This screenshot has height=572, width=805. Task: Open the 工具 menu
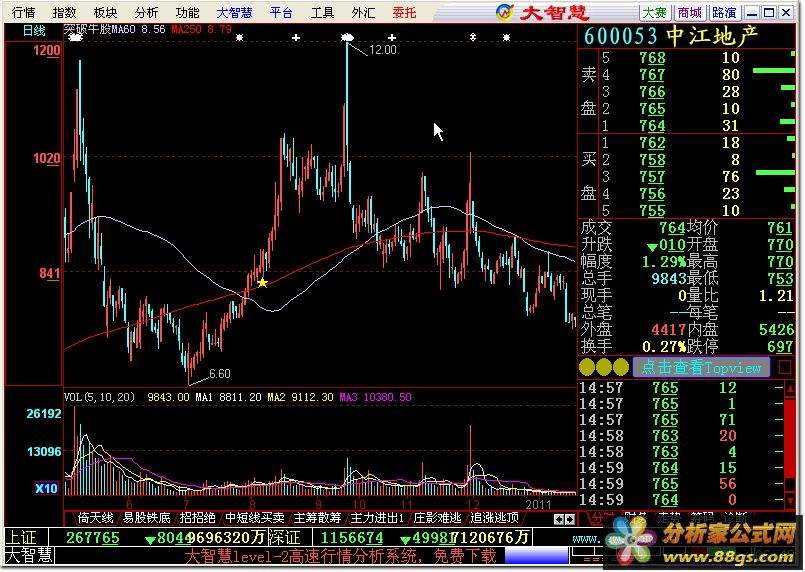322,12
